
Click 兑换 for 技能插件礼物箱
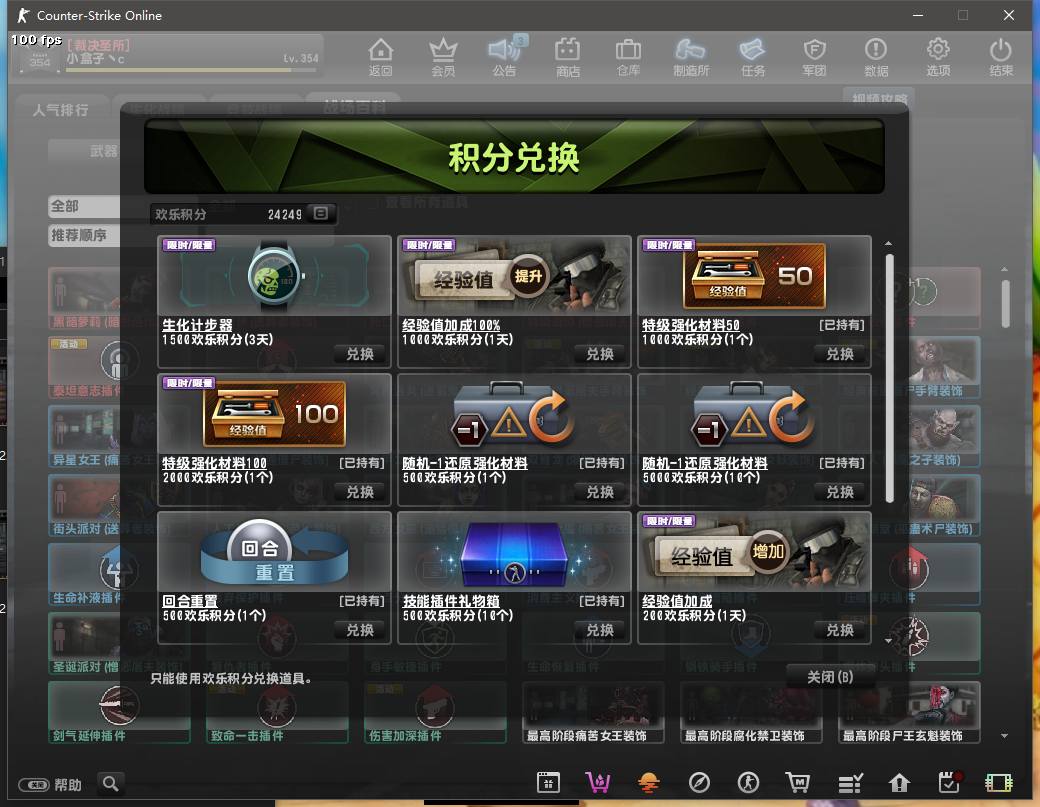click(x=600, y=630)
